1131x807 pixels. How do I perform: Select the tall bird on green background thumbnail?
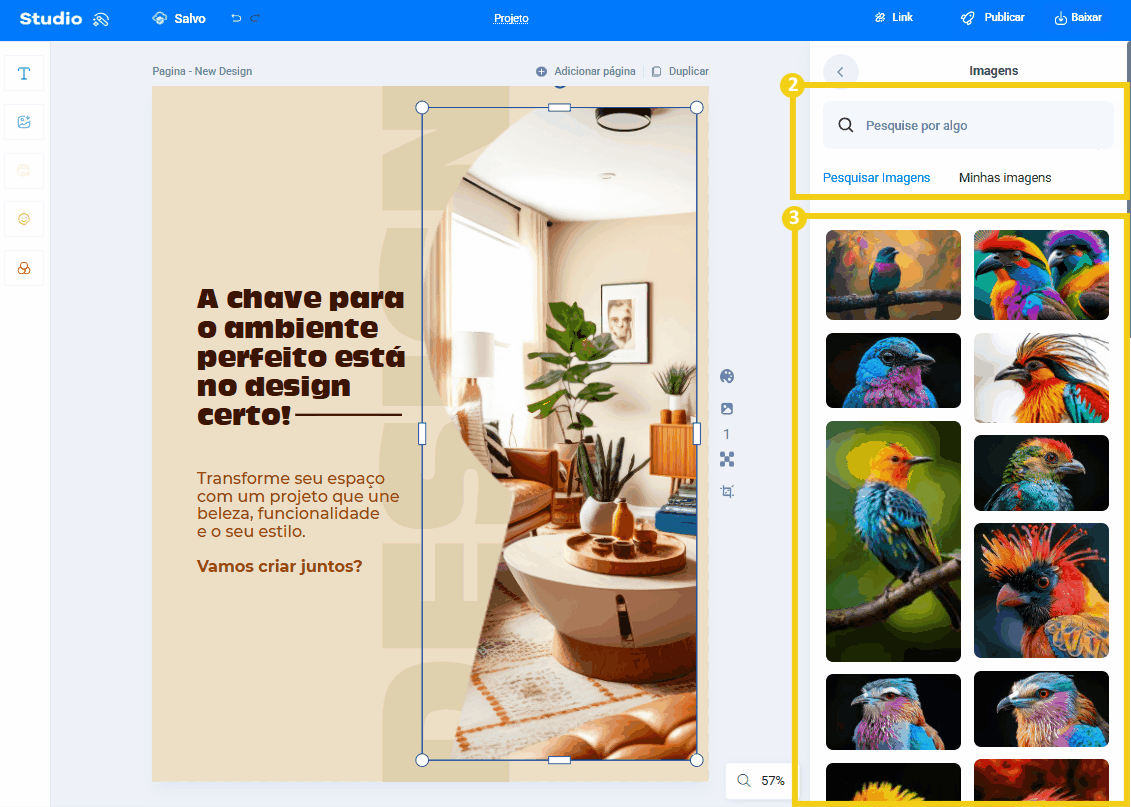[x=893, y=542]
